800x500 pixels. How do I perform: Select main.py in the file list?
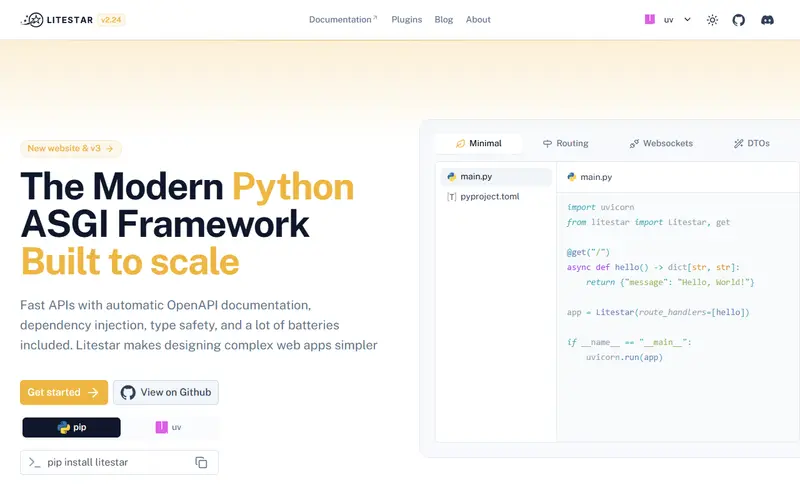coord(496,177)
